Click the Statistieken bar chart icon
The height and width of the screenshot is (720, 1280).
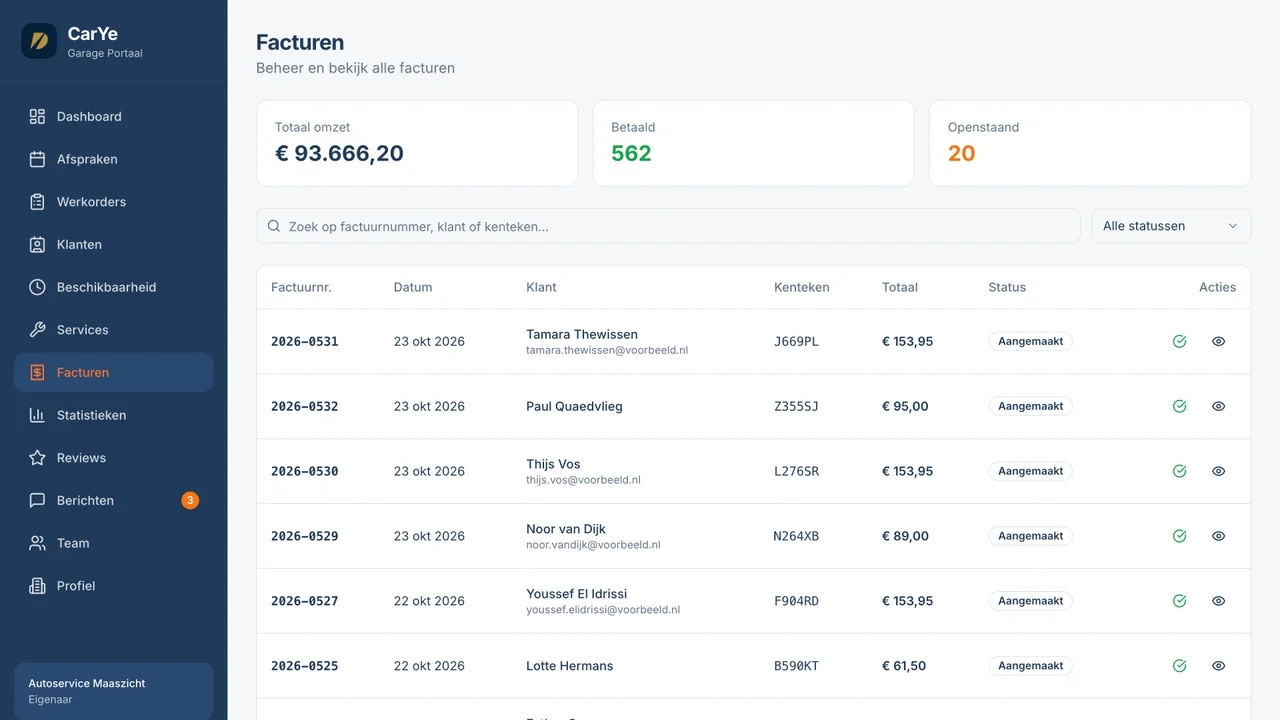click(37, 415)
